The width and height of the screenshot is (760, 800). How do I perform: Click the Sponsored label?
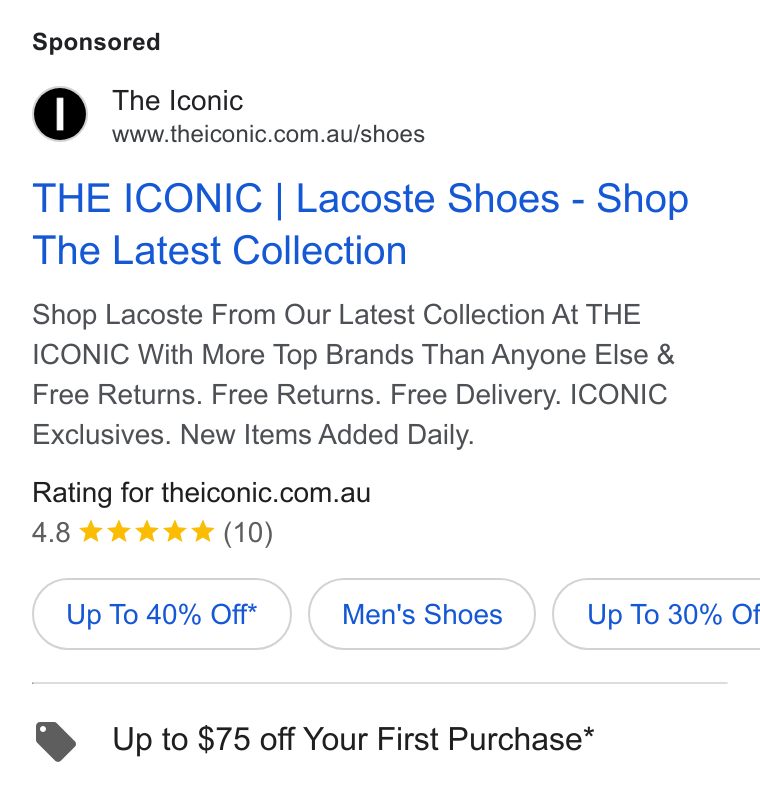pos(96,42)
